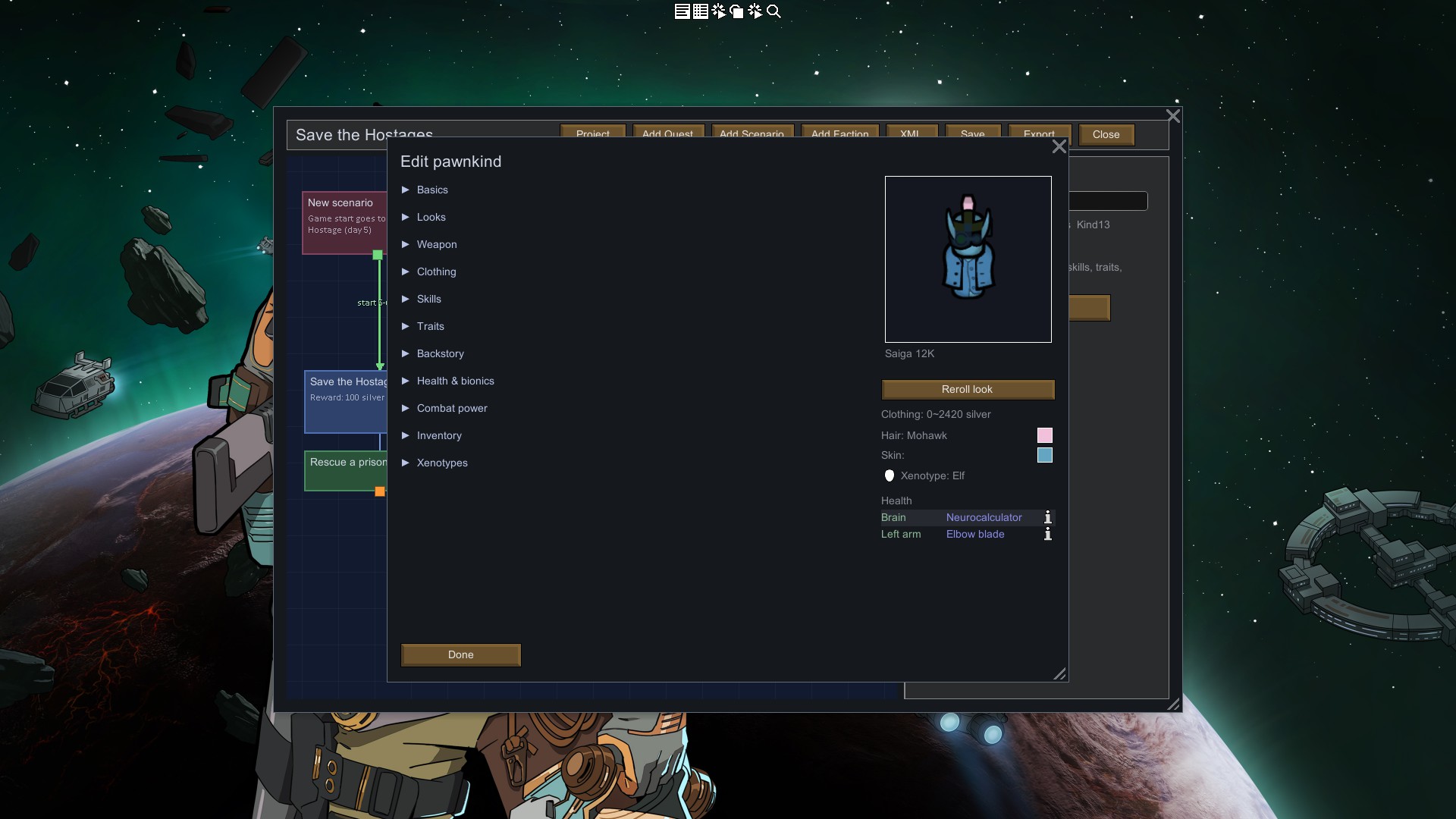Viewport: 1456px width, 819px height.
Task: Click the Brain health row
Action: (968, 517)
